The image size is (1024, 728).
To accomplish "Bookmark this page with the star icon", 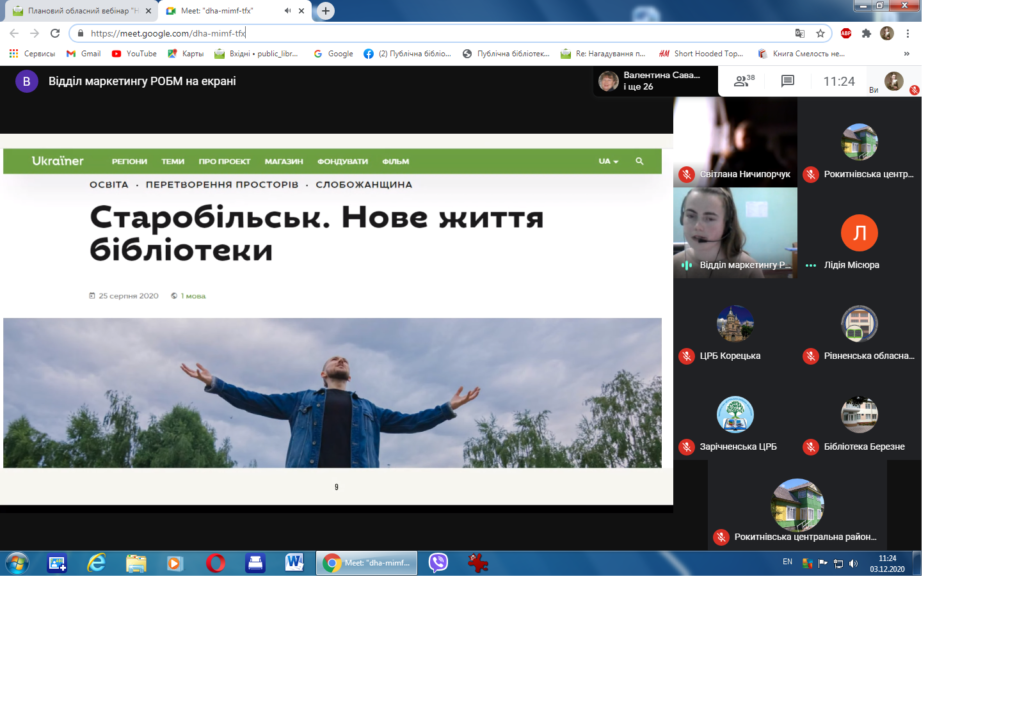I will click(820, 33).
